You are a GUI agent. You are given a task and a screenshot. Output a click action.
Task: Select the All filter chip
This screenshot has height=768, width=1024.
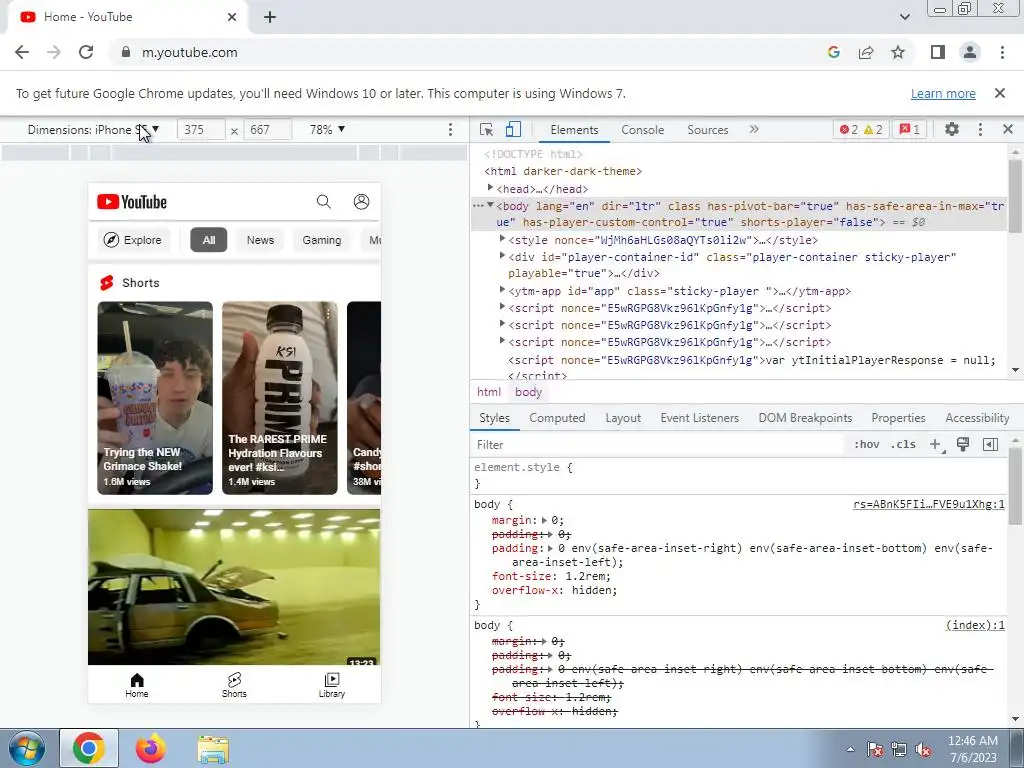pyautogui.click(x=209, y=240)
